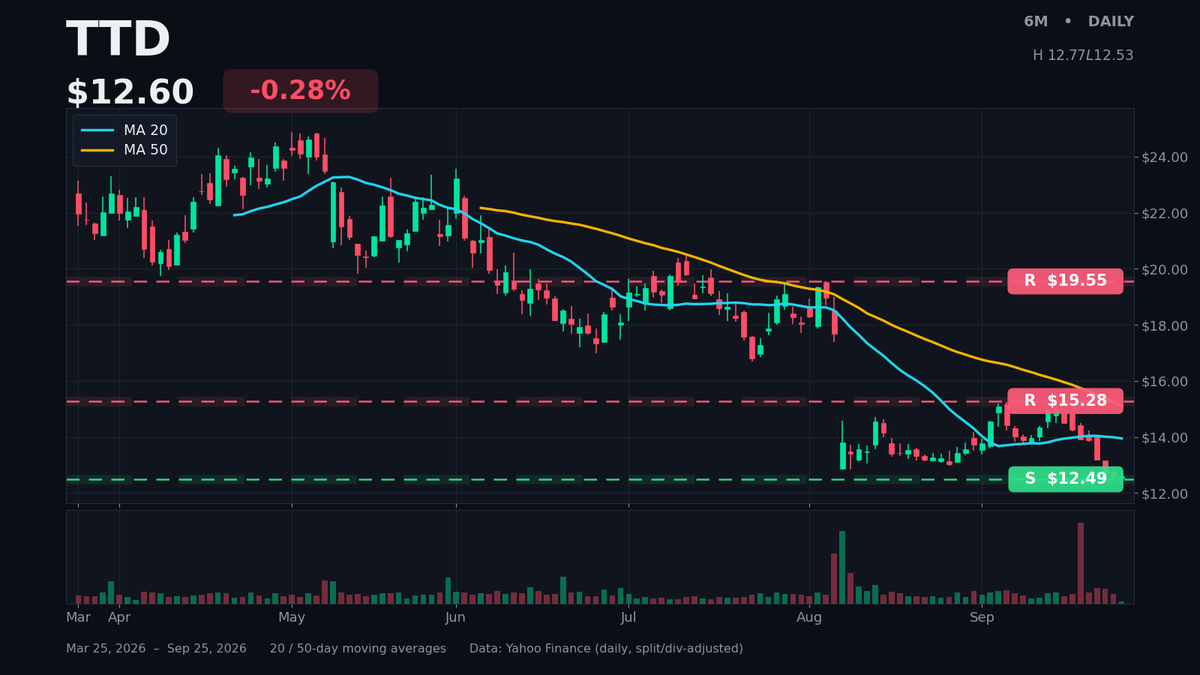Click the $22.00 price axis label

1164,214
